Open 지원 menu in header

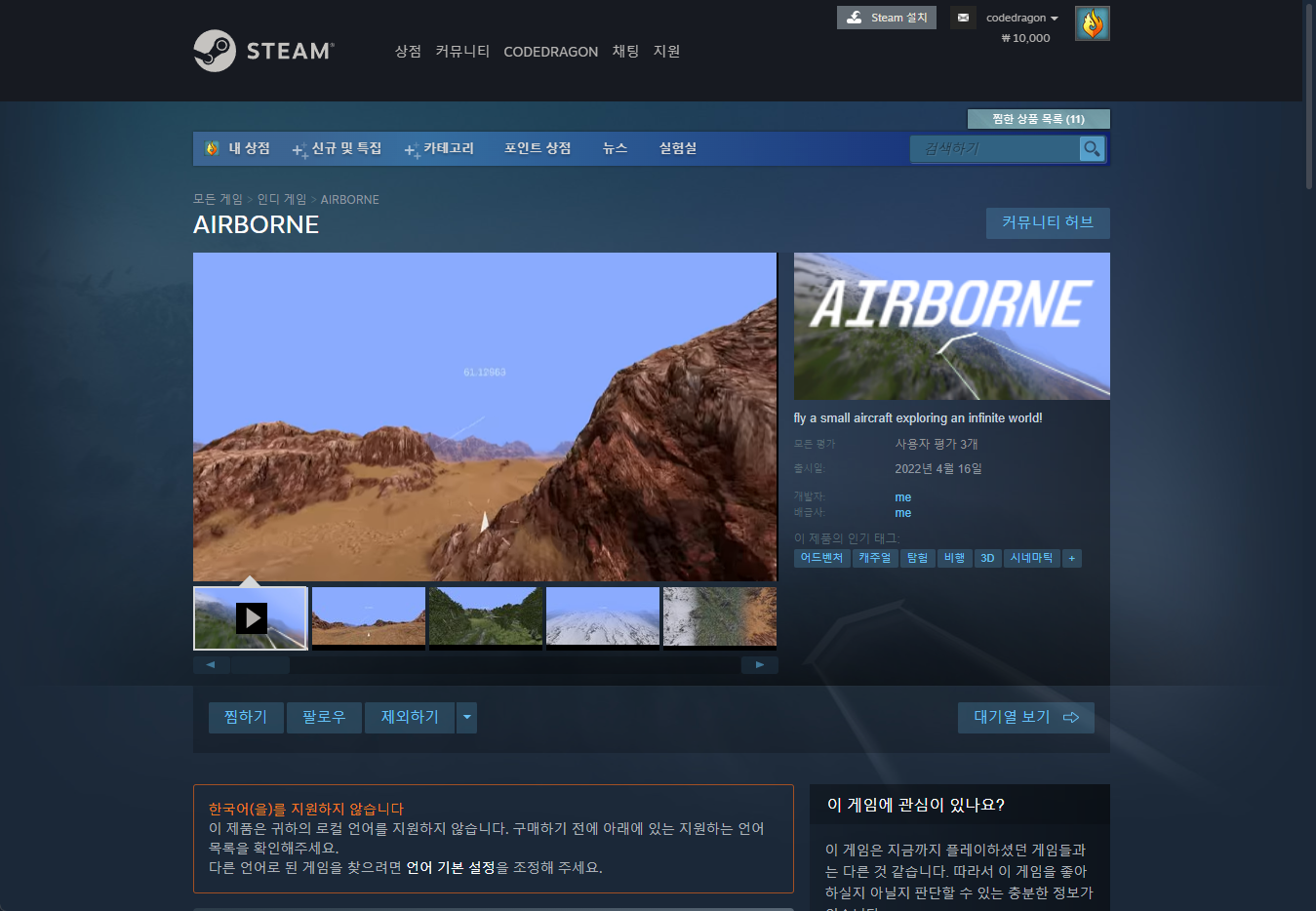click(x=666, y=51)
